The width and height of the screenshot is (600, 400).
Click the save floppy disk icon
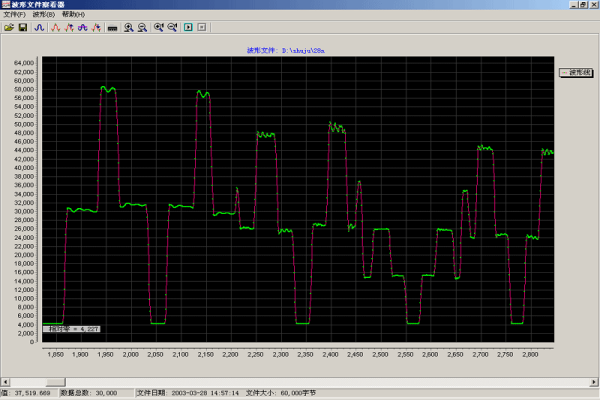[x=22, y=27]
